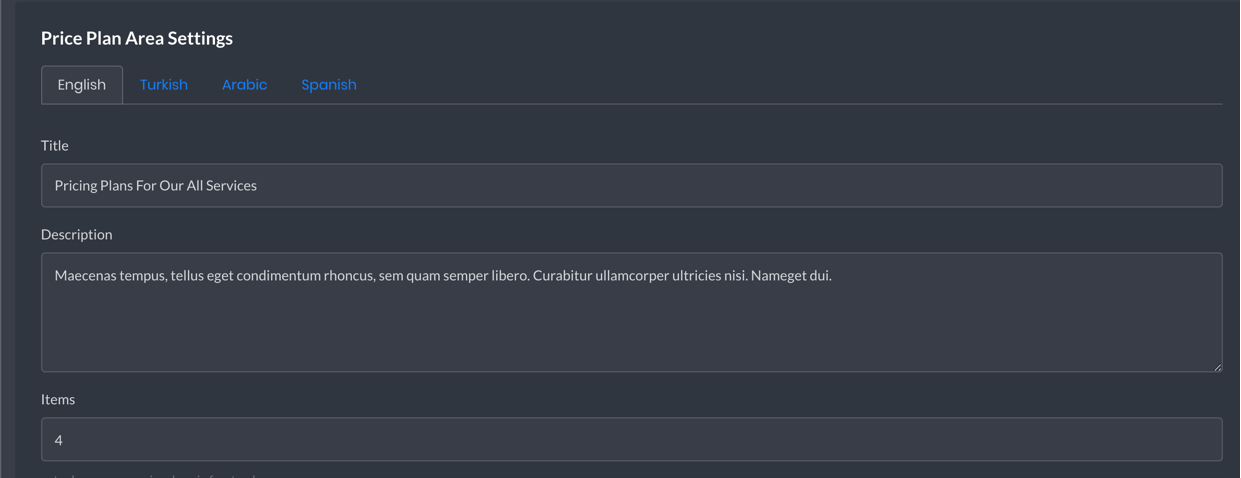Image resolution: width=1241 pixels, height=478 pixels.
Task: Click the Description field label
Action: coord(77,235)
